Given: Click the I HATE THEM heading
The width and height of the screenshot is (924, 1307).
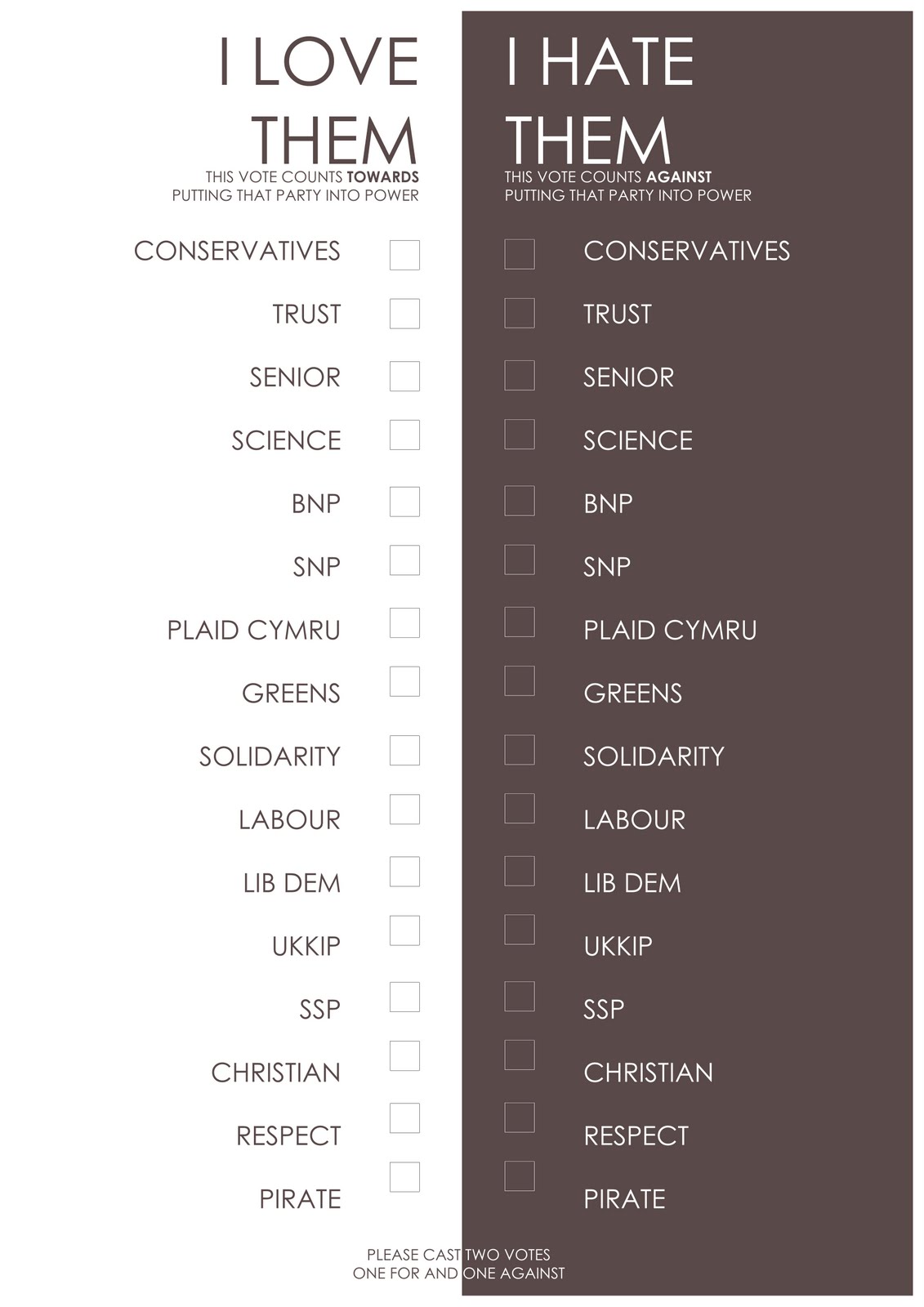Looking at the screenshot, I should 599,100.
